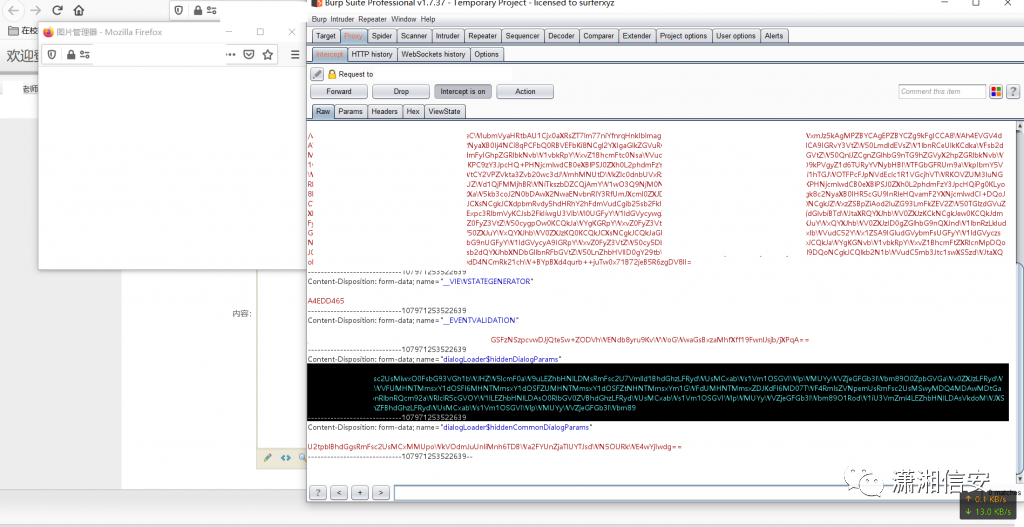
Task: Go forward in the main Firefox window
Action: click(x=35, y=10)
